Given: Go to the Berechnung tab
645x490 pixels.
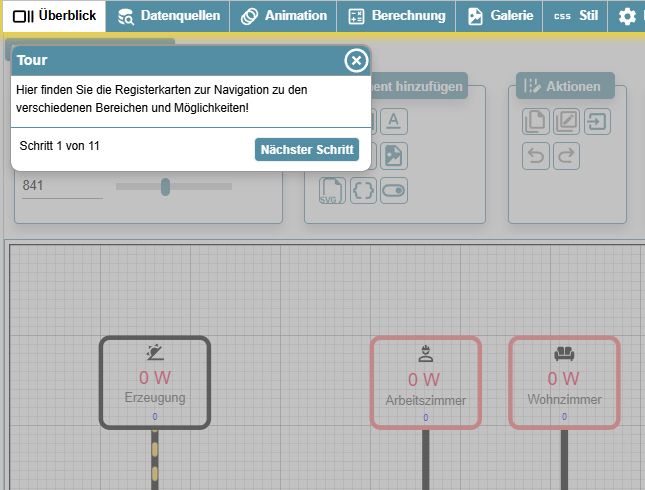Looking at the screenshot, I should [x=396, y=16].
